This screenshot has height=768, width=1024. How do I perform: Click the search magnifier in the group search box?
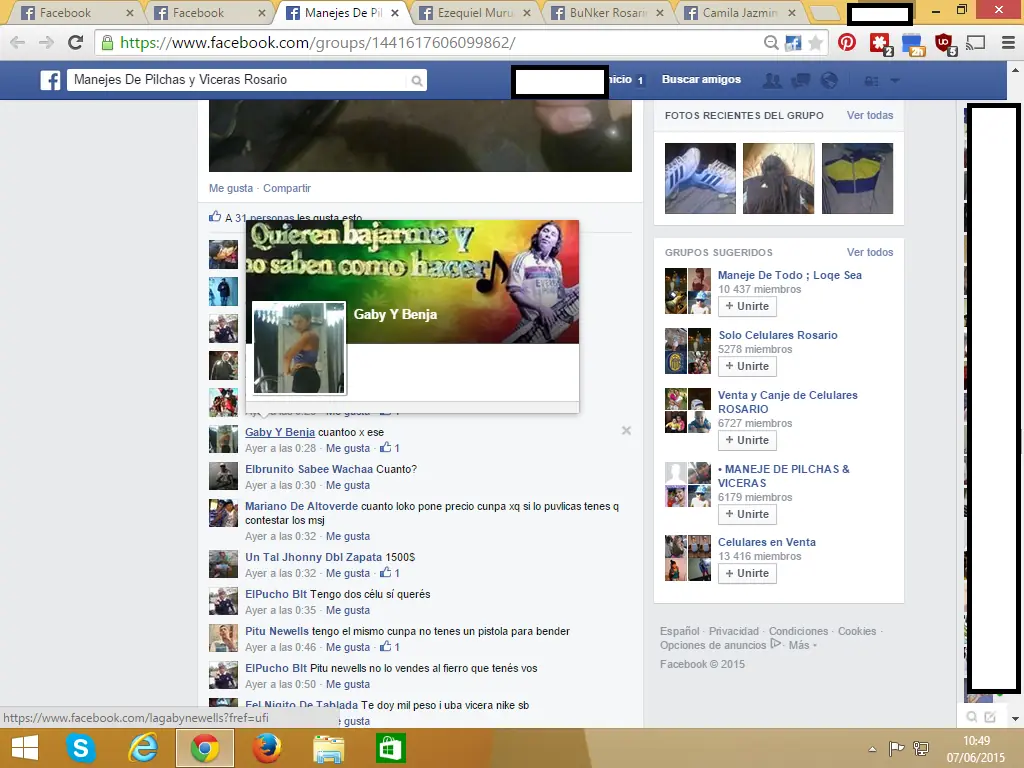(417, 80)
